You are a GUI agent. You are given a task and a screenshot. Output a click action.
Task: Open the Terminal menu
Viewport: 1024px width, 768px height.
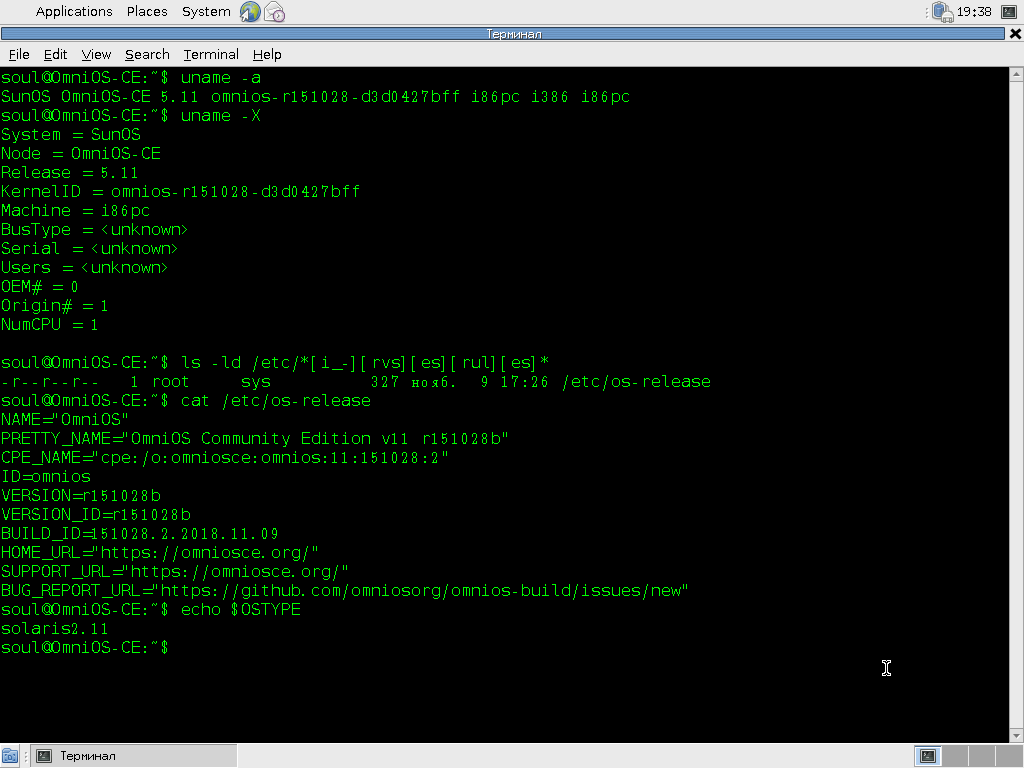tap(211, 54)
